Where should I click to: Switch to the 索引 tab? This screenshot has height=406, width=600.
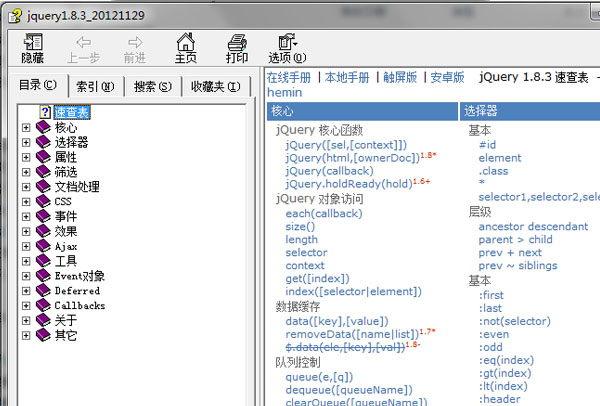(x=95, y=86)
